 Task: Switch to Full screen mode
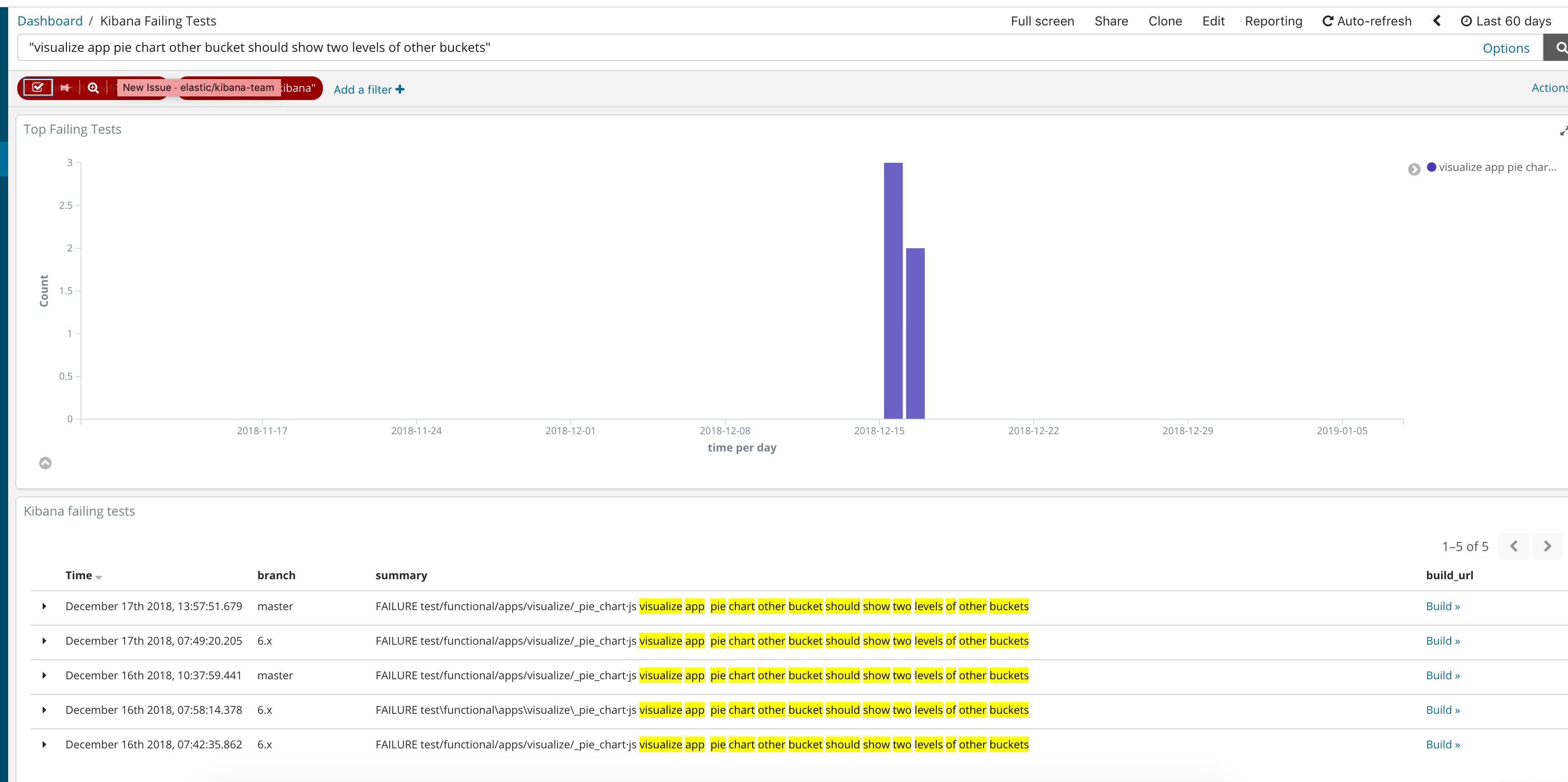tap(1042, 21)
